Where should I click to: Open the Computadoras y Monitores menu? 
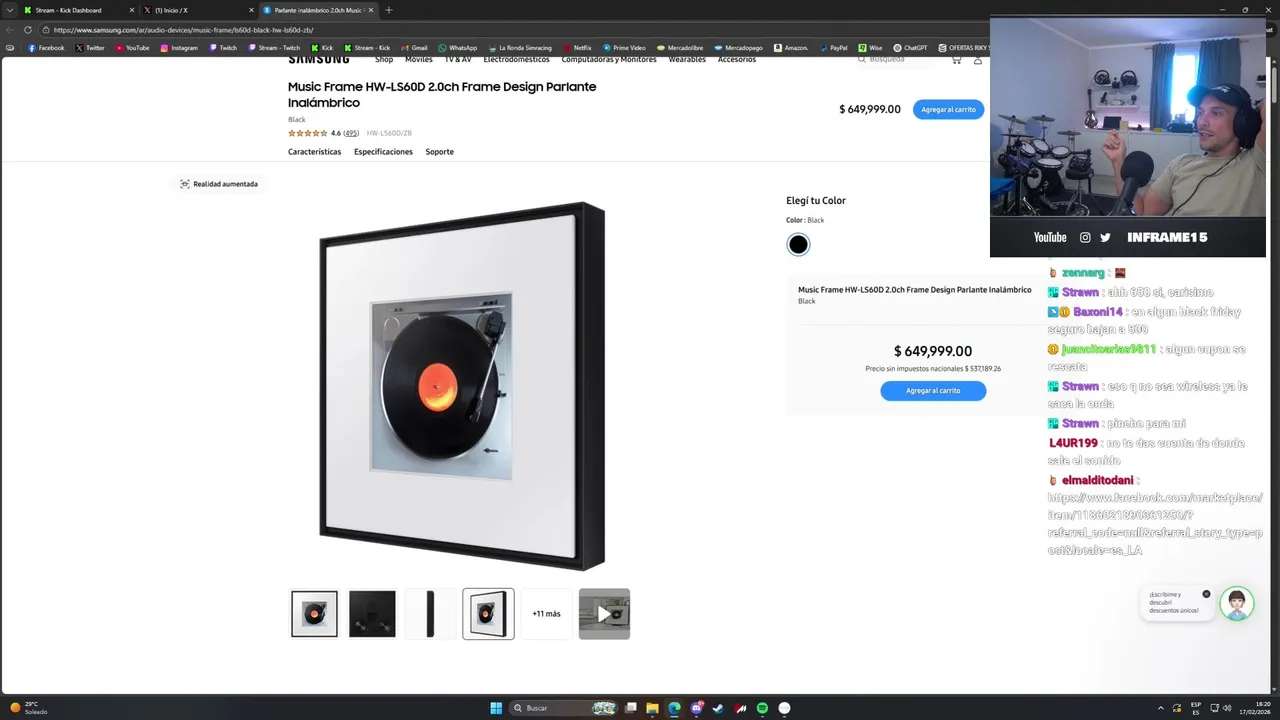pyautogui.click(x=609, y=60)
